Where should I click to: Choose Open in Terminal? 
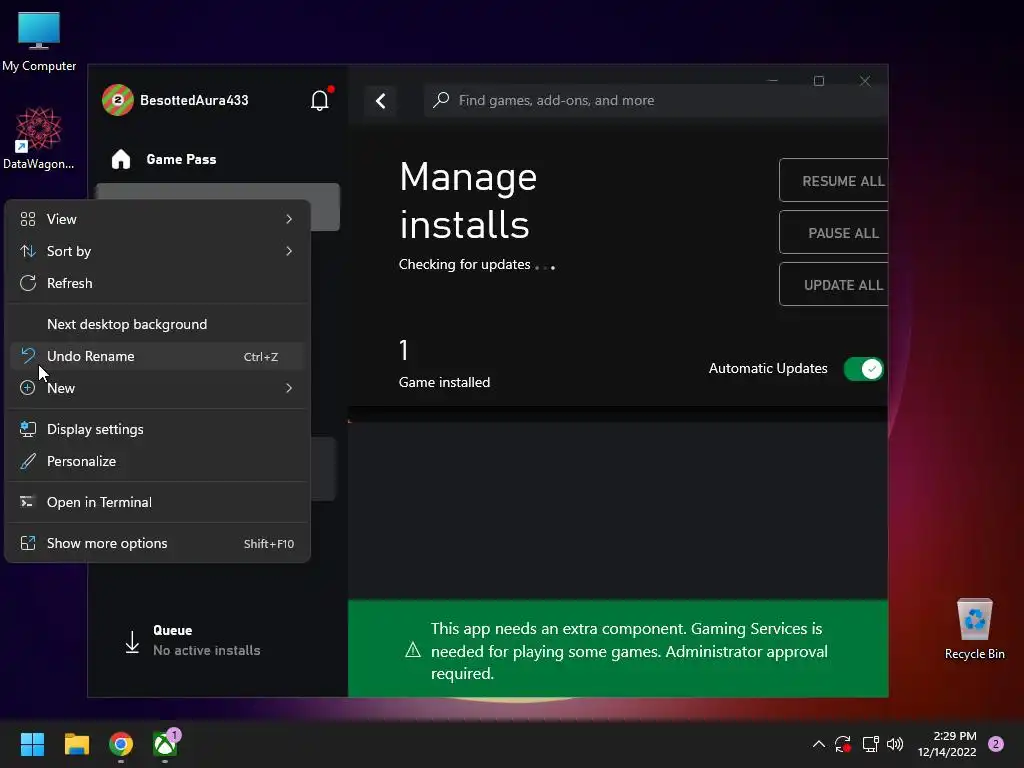point(157,503)
